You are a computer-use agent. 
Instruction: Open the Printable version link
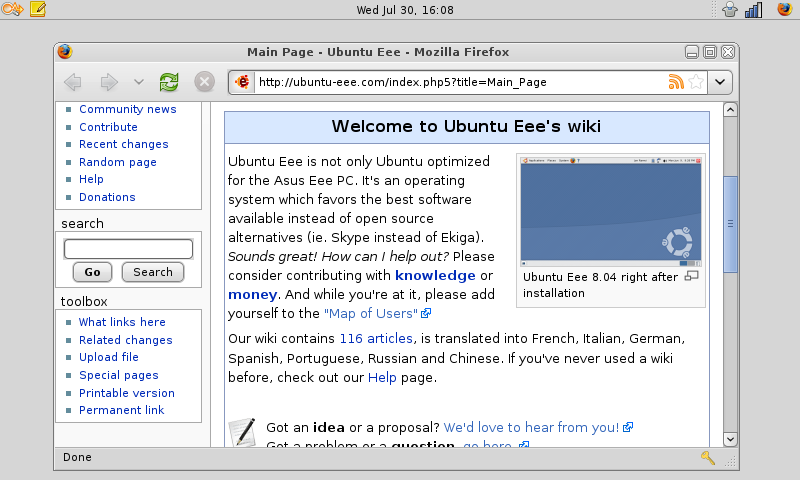(127, 393)
